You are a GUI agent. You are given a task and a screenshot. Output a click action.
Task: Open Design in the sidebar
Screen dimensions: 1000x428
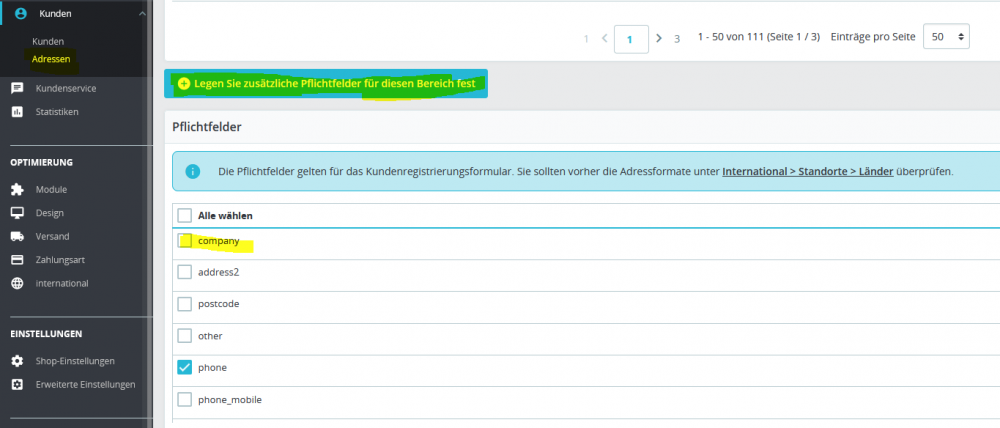click(x=50, y=213)
